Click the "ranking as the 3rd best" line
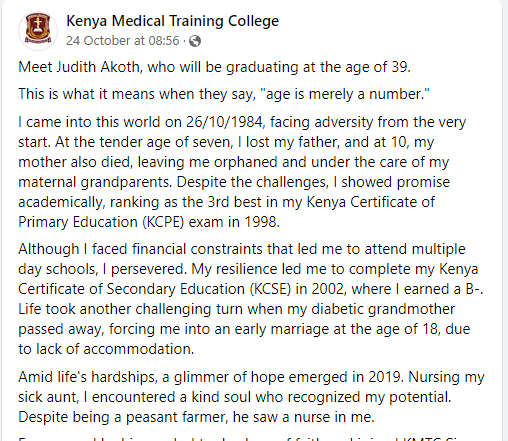Viewport: 508px width, 441px height. click(226, 202)
